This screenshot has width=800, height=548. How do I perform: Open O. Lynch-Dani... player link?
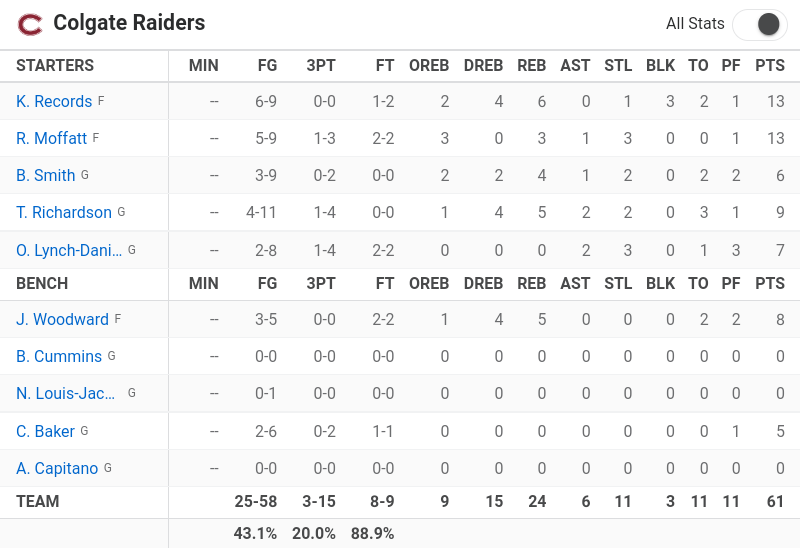(69, 250)
